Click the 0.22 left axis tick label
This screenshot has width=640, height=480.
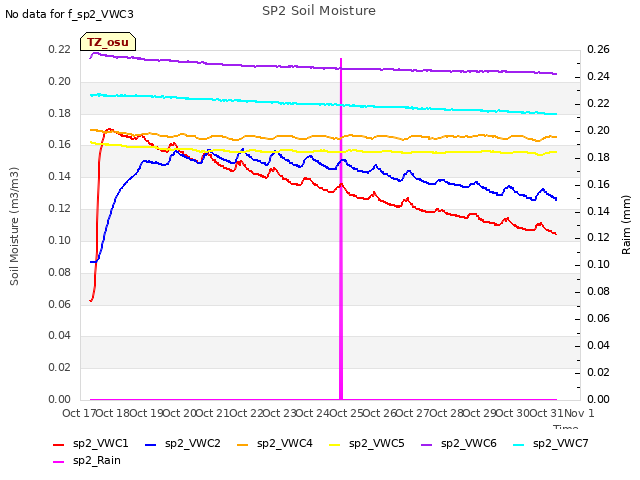tap(60, 49)
